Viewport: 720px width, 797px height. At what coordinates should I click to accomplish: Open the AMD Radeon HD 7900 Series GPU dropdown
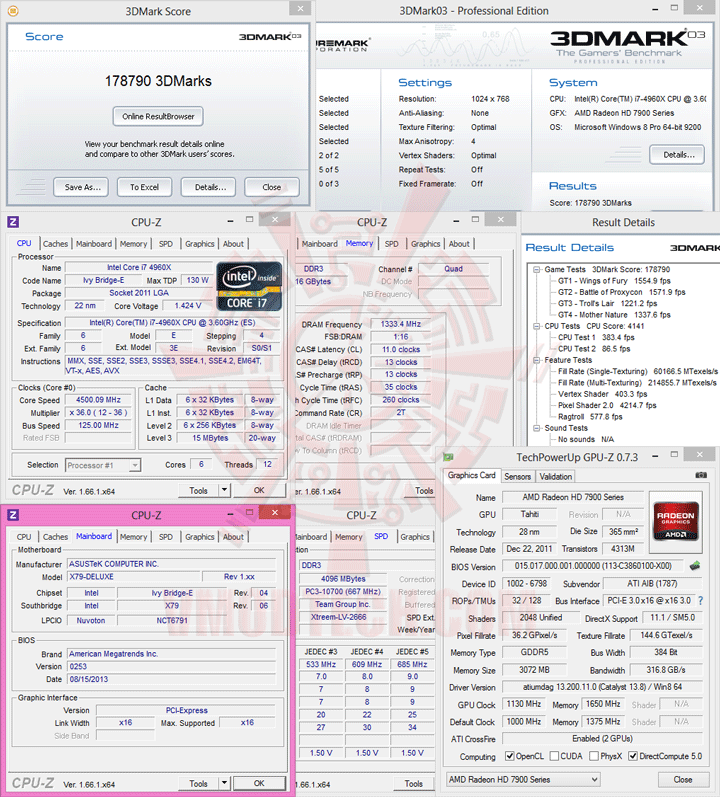(523, 779)
